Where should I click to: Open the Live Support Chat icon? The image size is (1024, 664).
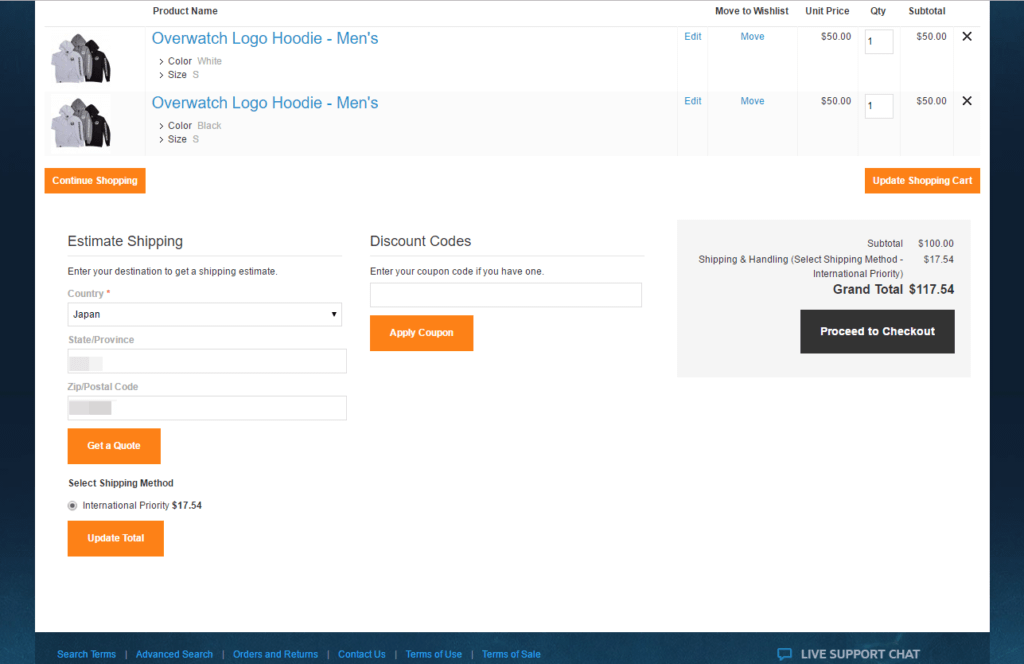[x=784, y=654]
